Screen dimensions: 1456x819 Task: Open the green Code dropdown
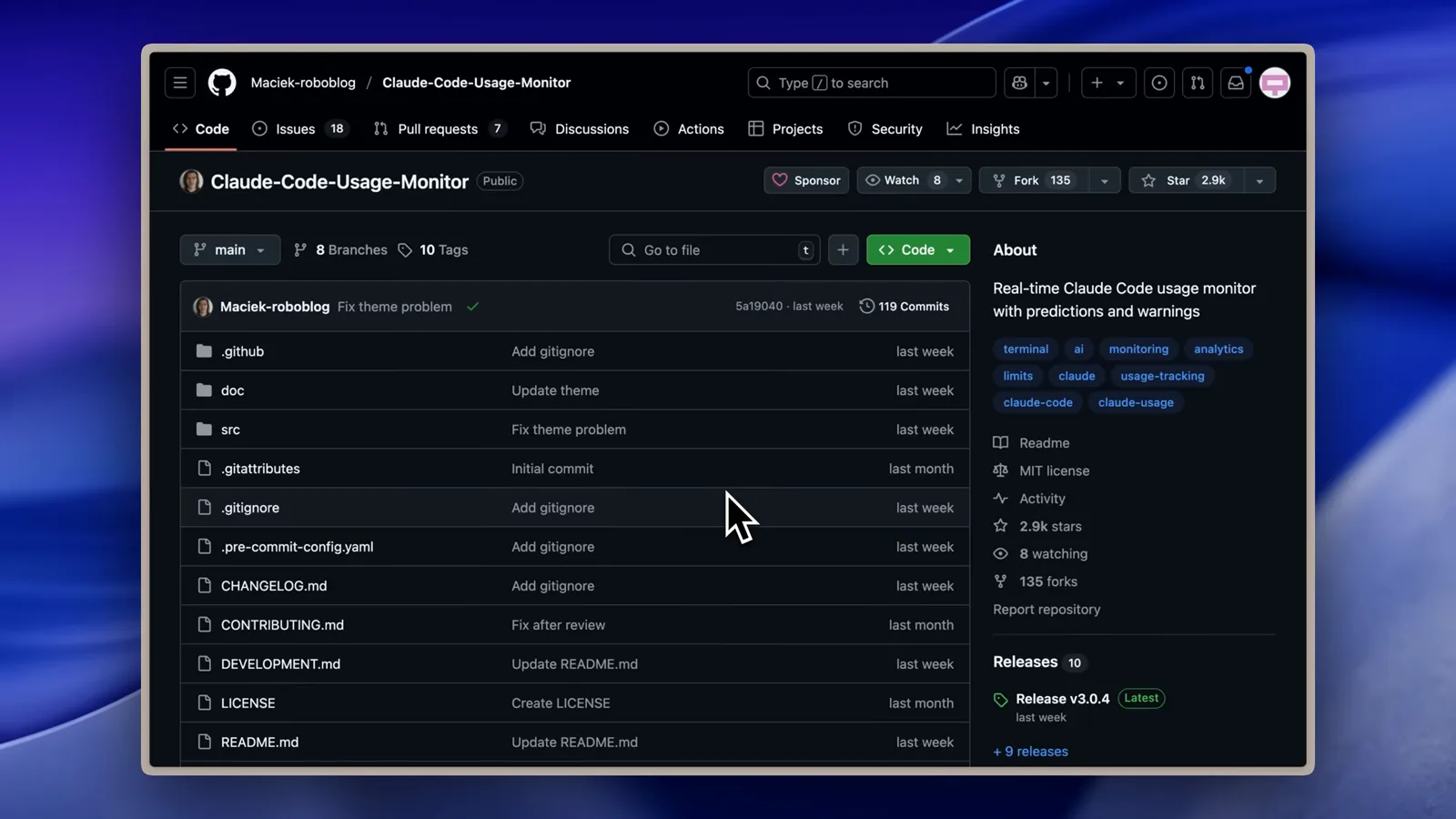918,249
